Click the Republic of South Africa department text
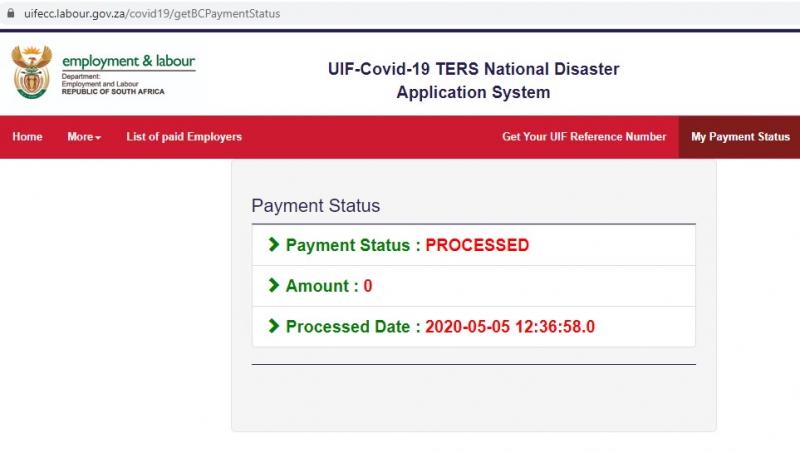 [x=113, y=90]
